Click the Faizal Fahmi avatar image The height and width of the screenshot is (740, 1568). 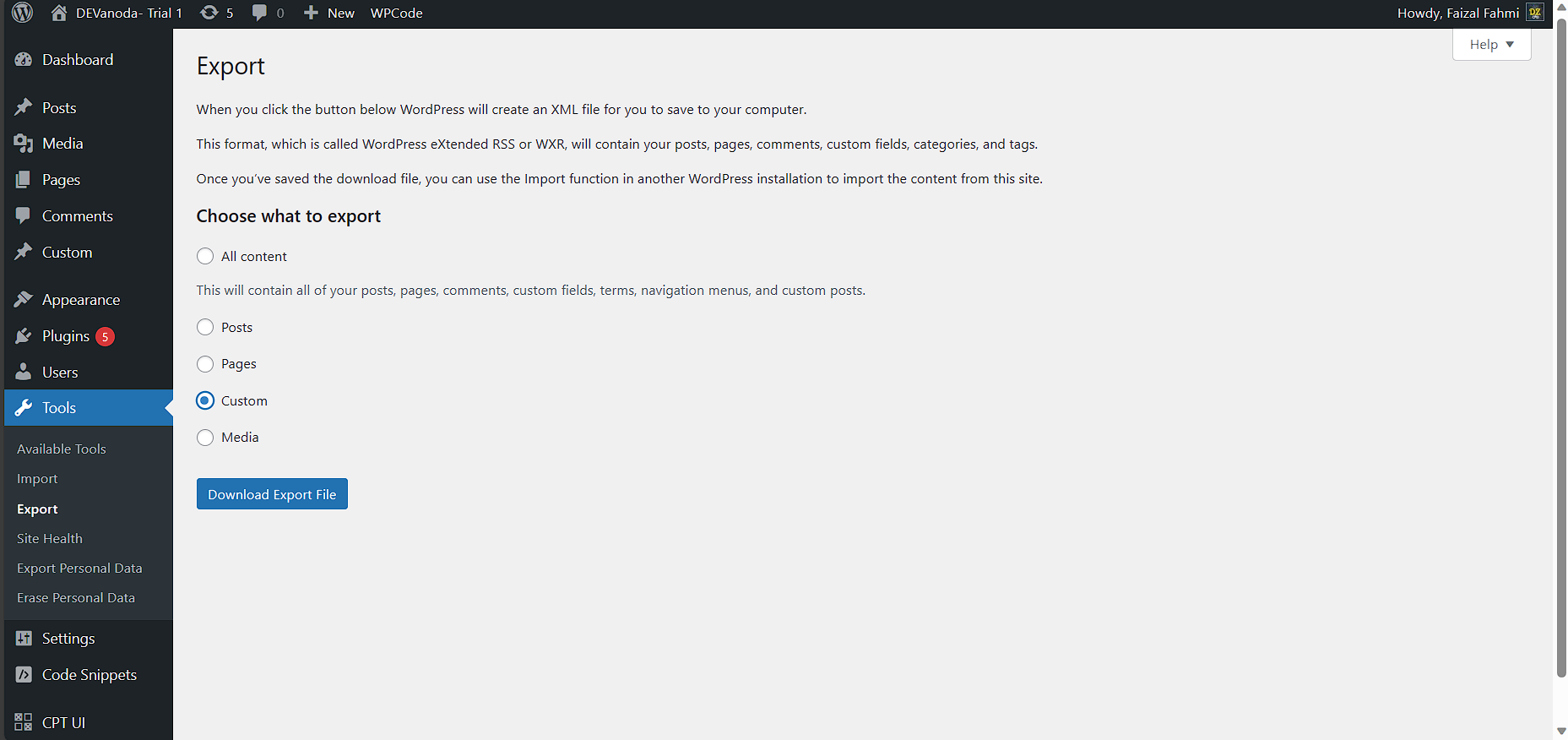click(x=1535, y=13)
